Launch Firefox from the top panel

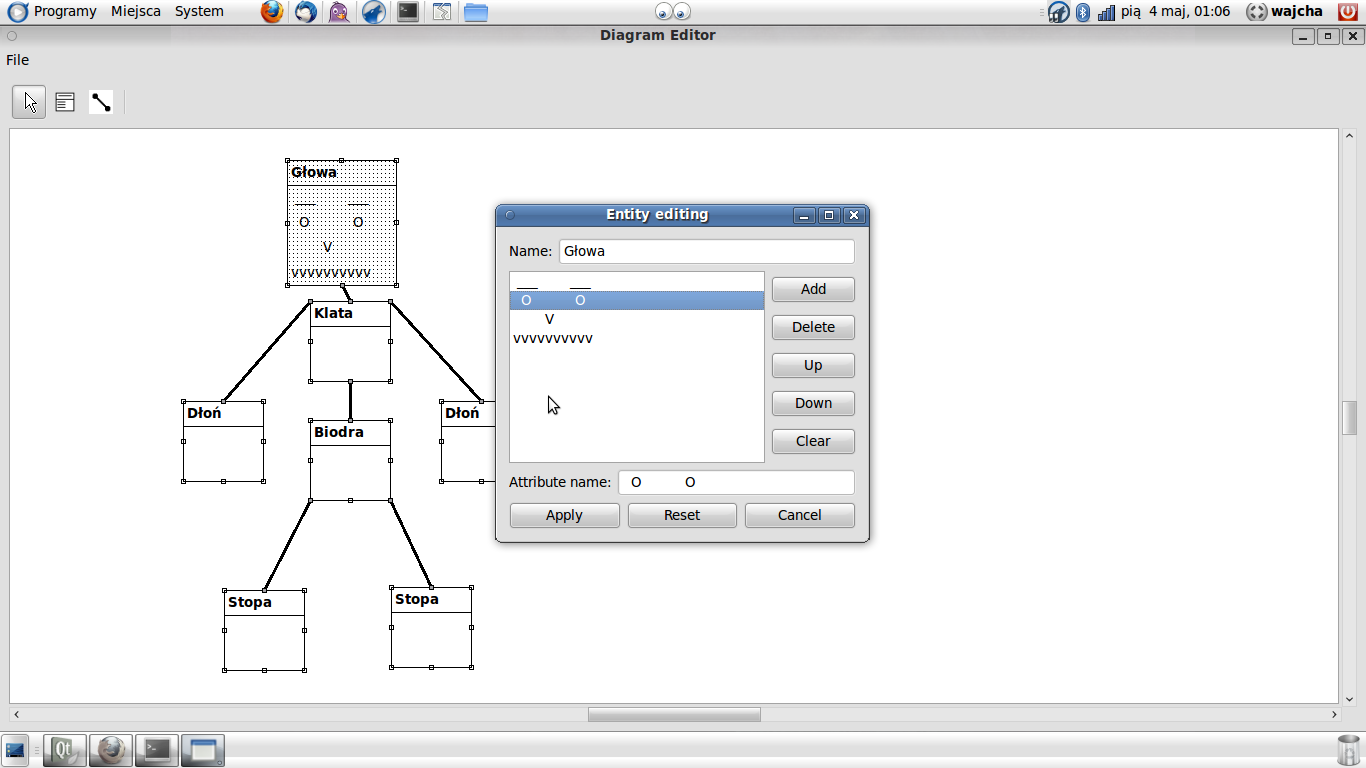(x=272, y=12)
